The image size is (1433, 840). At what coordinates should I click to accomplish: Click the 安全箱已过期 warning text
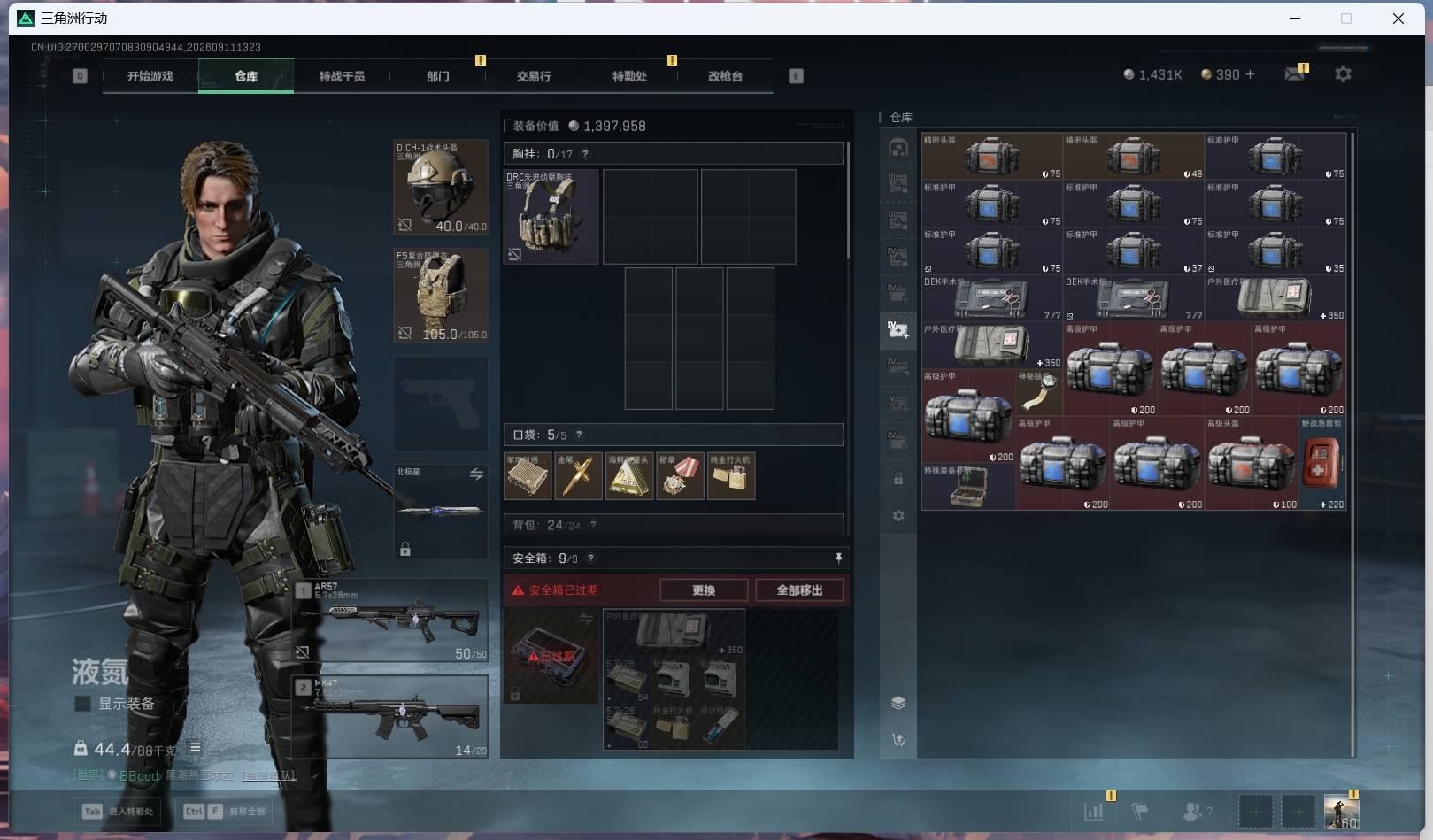(x=564, y=590)
